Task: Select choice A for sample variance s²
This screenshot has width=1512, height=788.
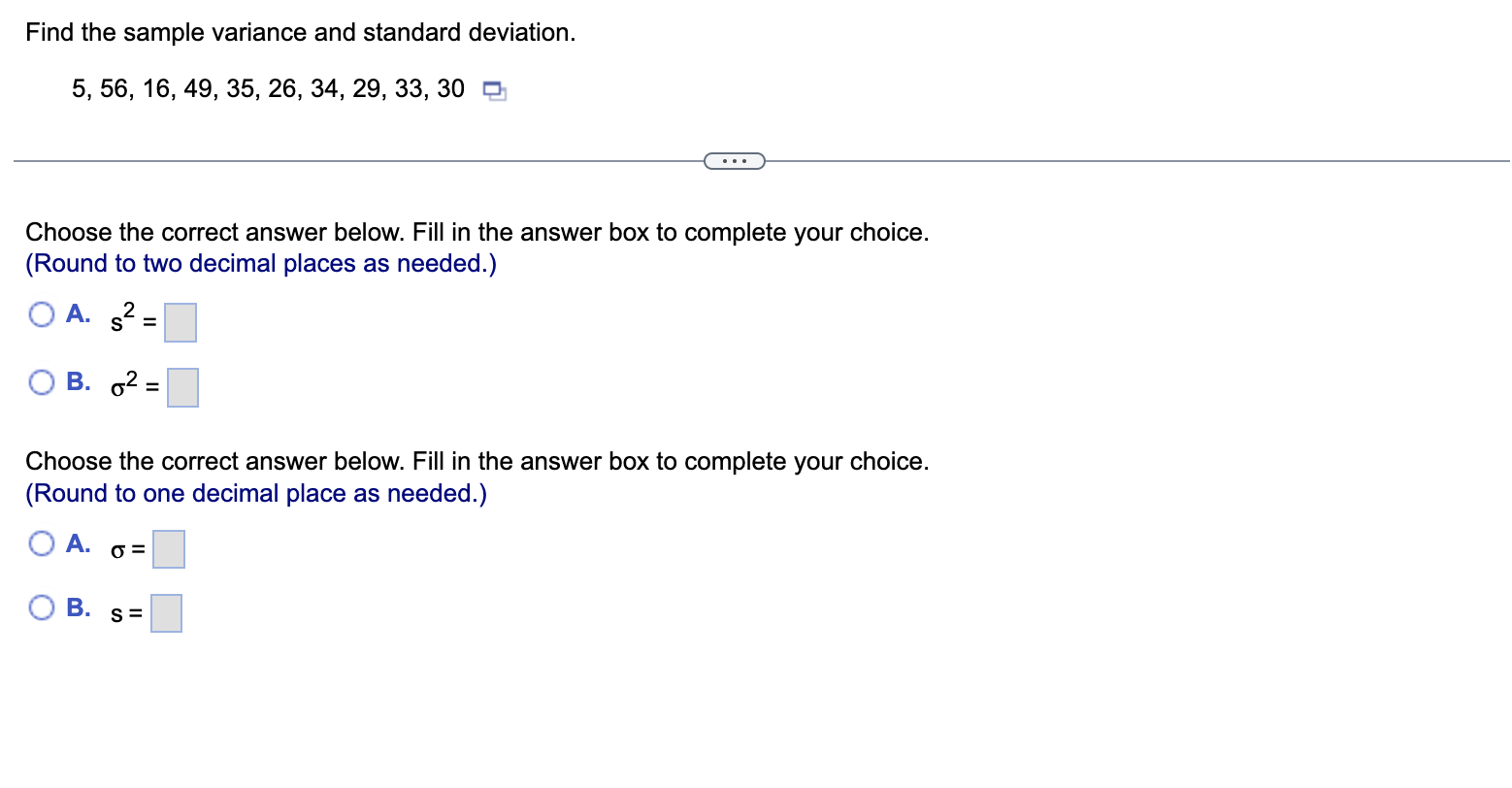Action: point(41,313)
